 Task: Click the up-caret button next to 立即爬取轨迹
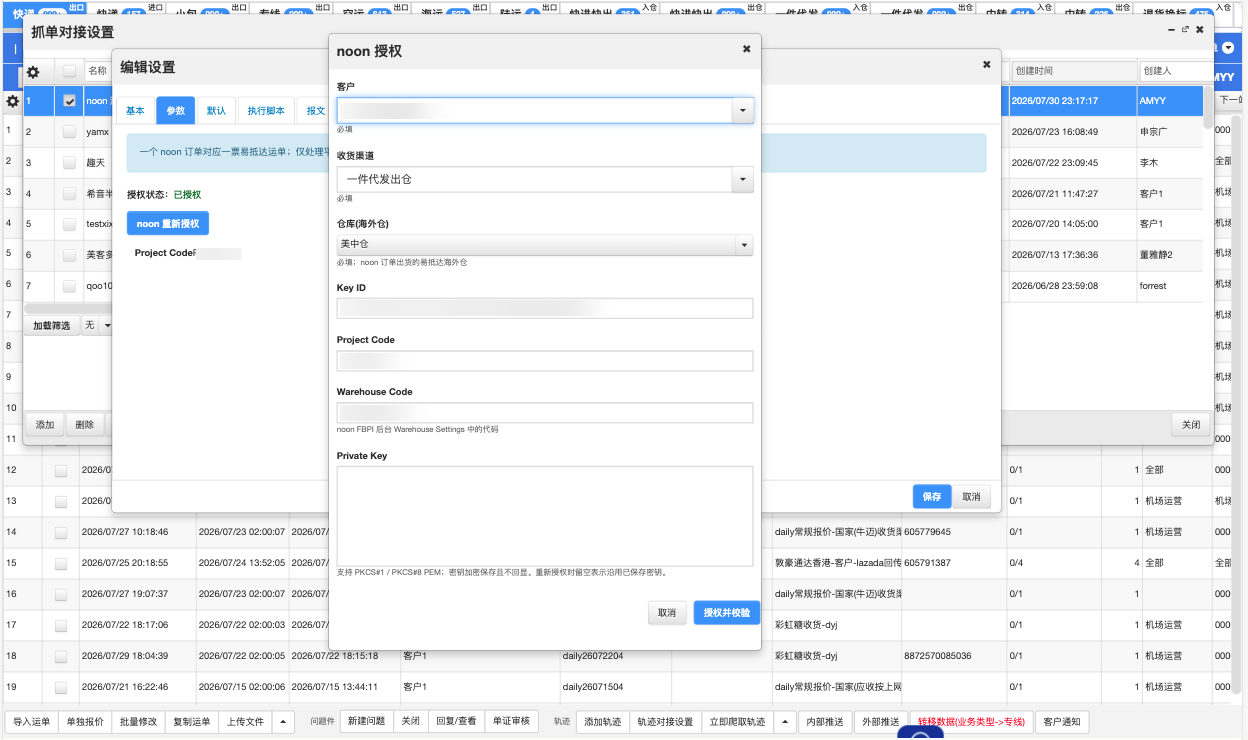coord(784,722)
